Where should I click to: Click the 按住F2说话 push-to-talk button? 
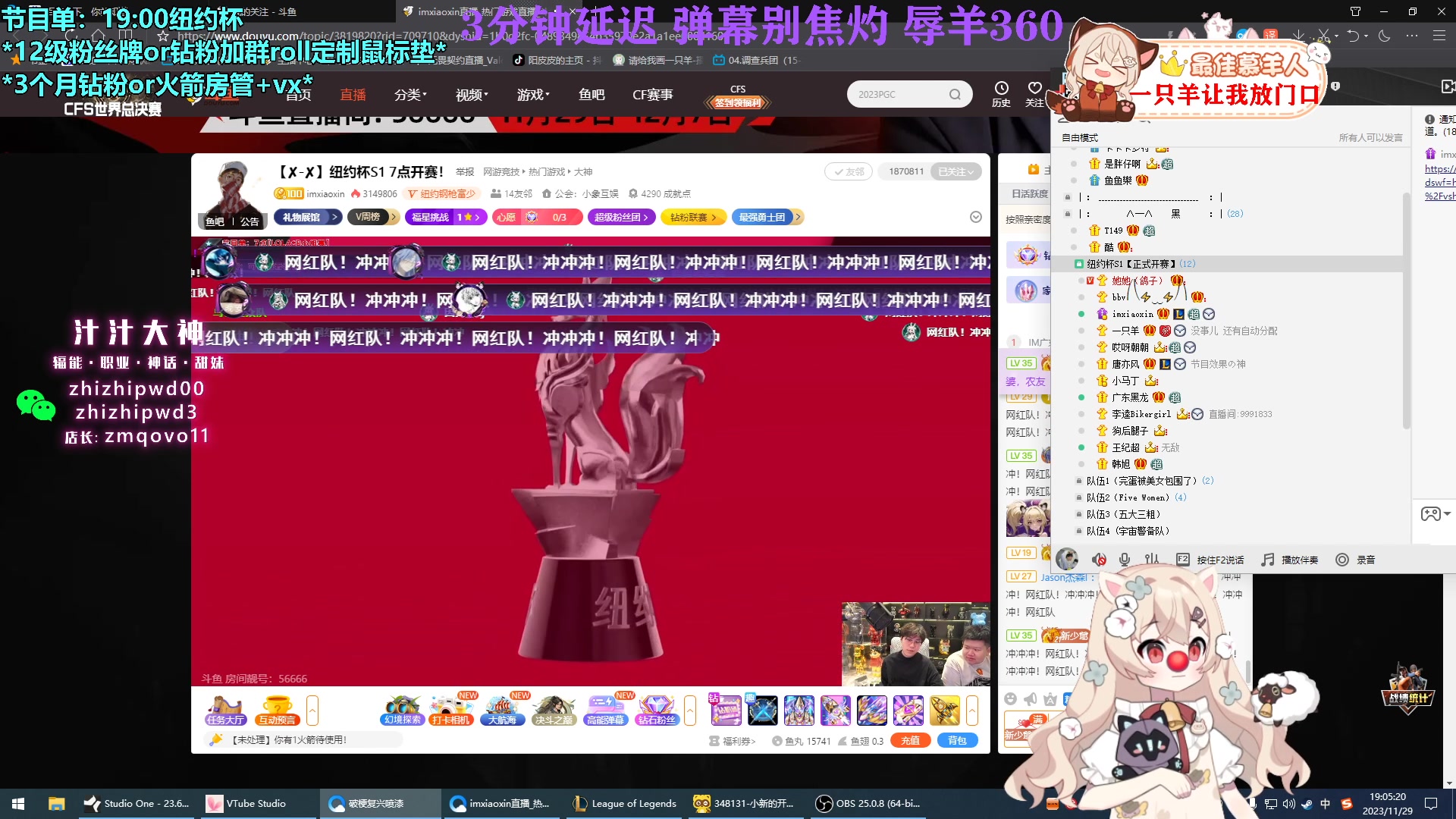(1210, 560)
